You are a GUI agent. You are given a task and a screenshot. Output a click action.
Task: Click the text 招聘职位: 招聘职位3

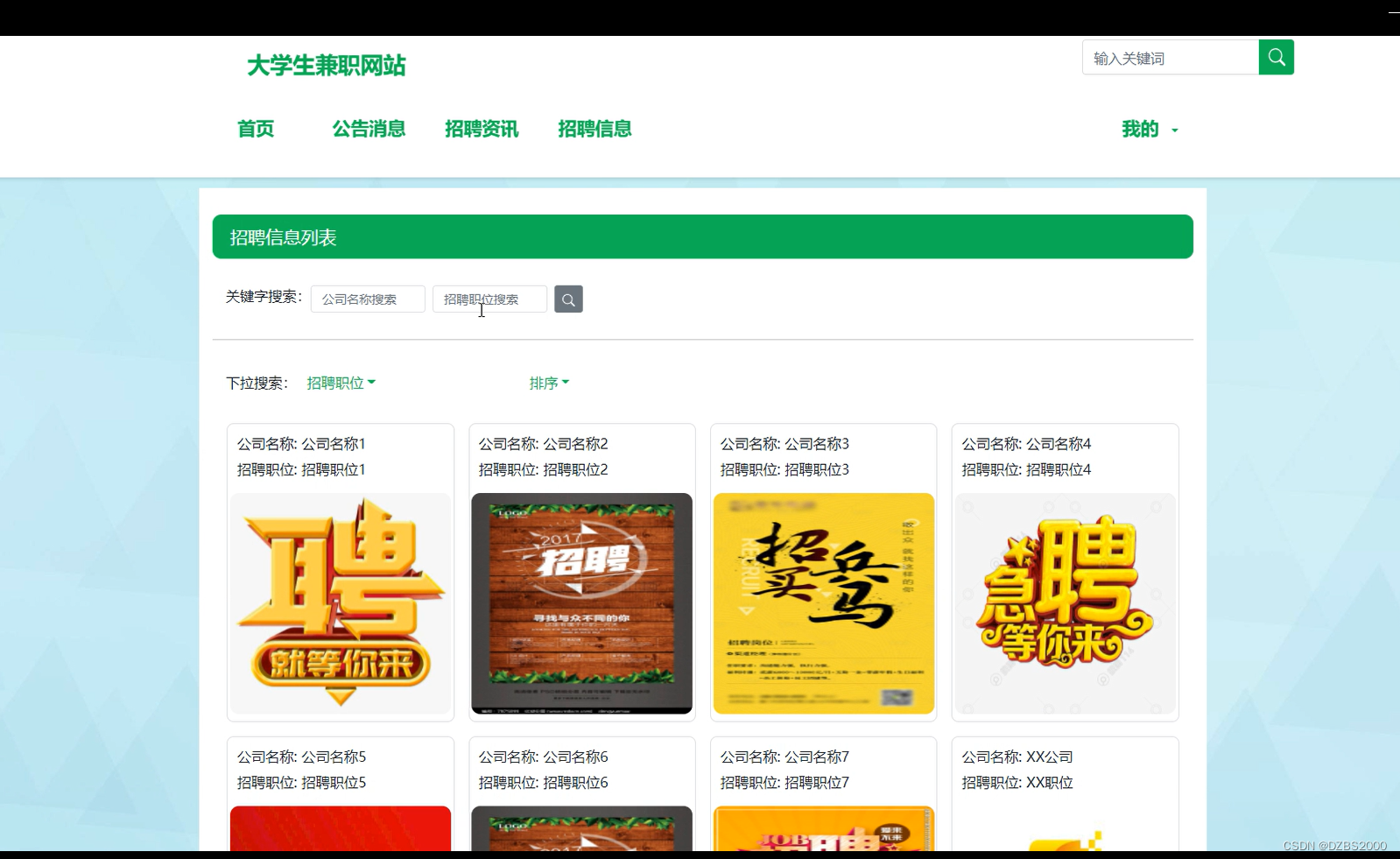tap(784, 469)
